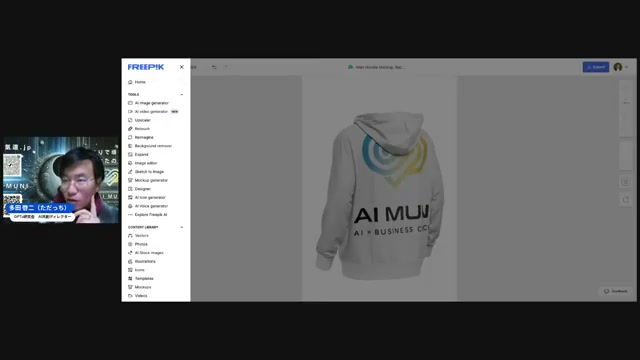
Task: Open the Designer tool icon
Action: (x=130, y=189)
